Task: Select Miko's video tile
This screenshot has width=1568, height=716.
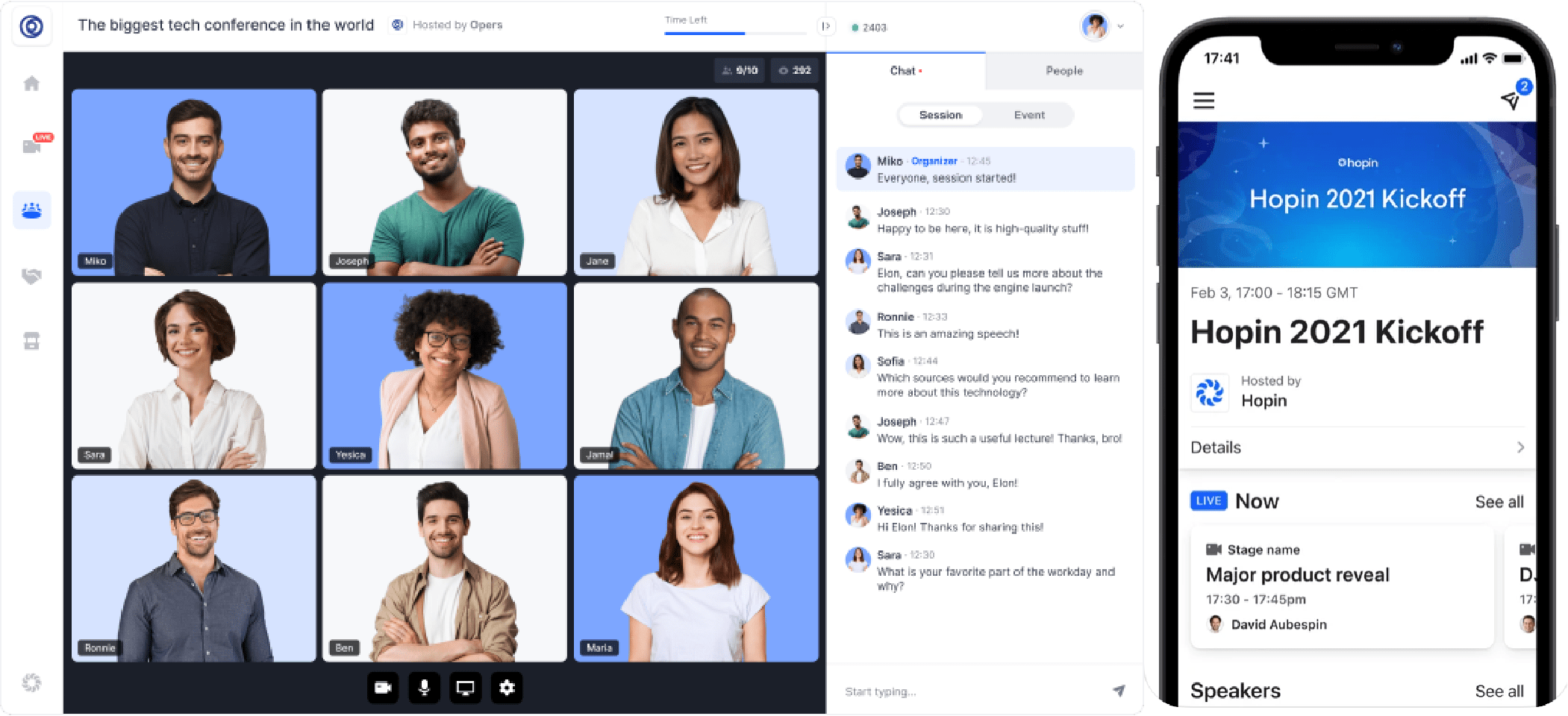Action: 194,183
